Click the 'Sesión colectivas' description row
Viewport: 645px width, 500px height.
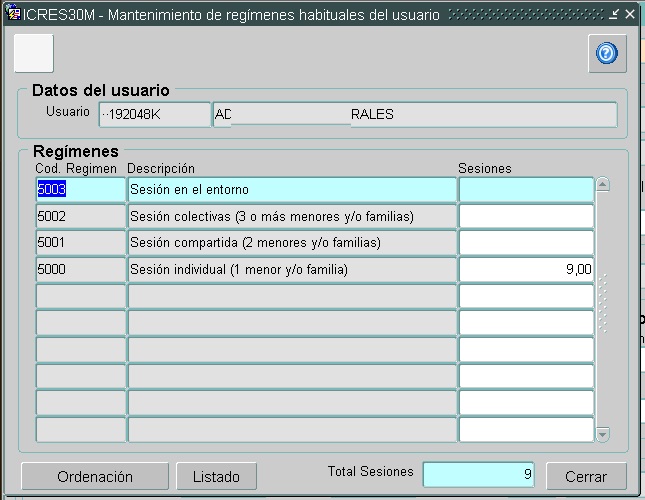click(291, 217)
